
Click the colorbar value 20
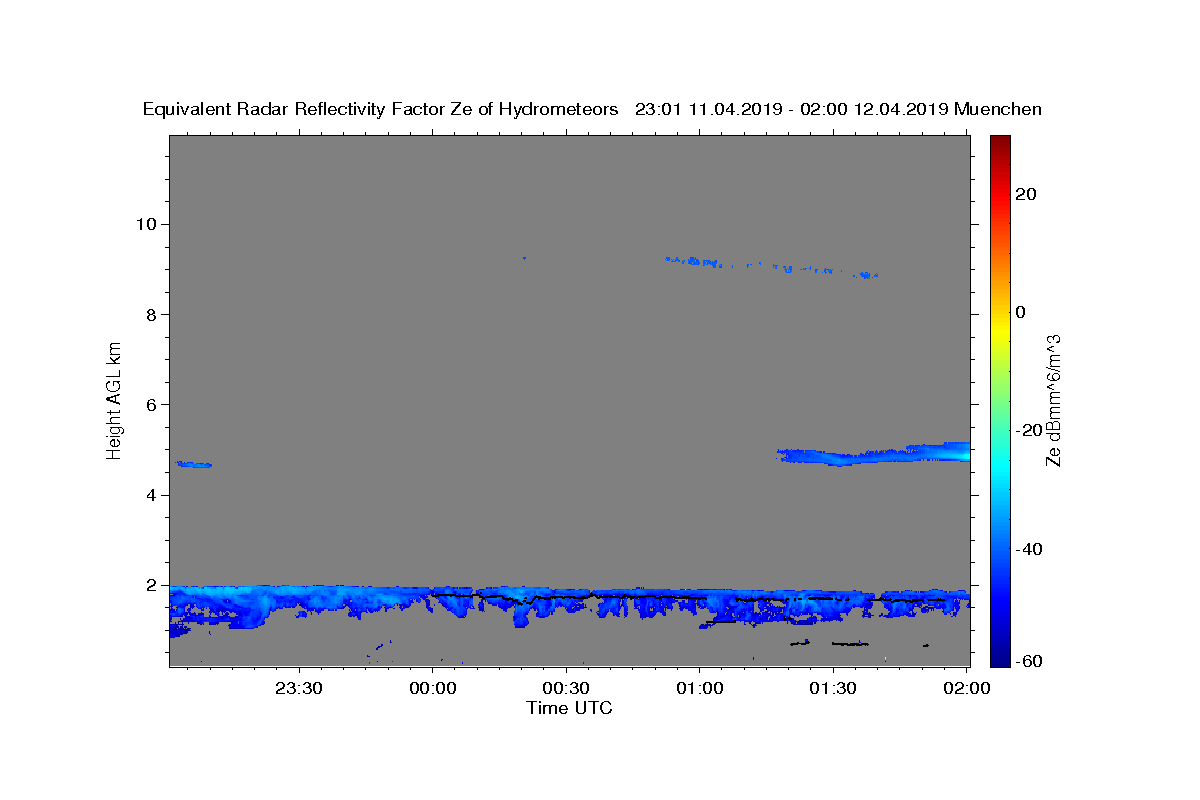tap(1026, 194)
